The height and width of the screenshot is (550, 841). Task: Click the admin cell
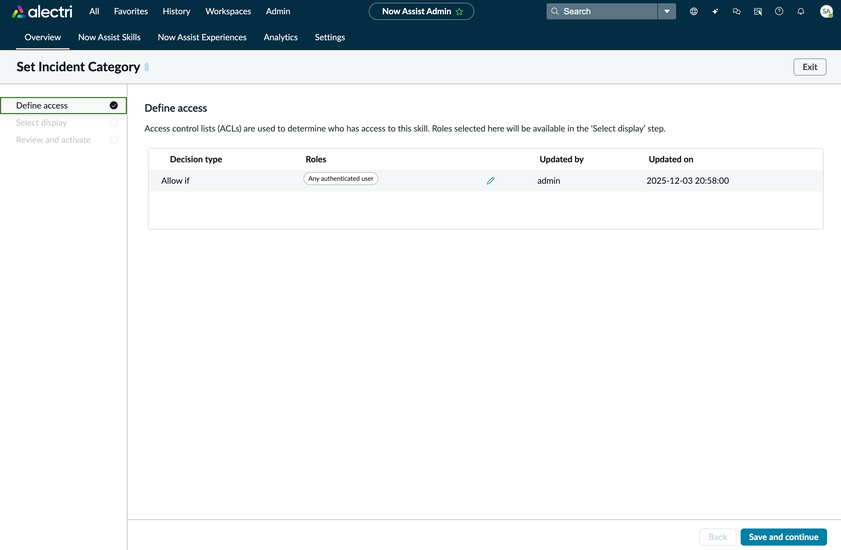[x=549, y=181]
